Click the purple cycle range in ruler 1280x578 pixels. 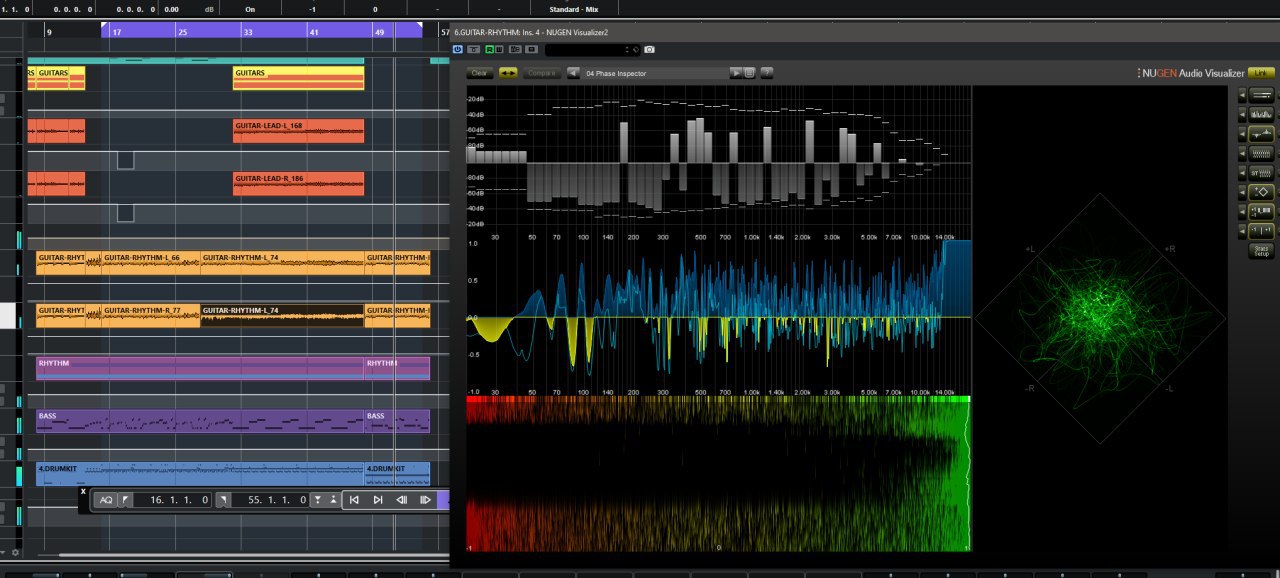pyautogui.click(x=262, y=30)
